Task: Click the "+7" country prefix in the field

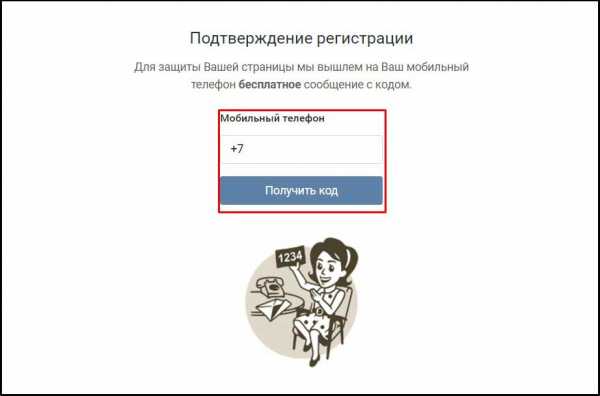Action: tap(237, 149)
